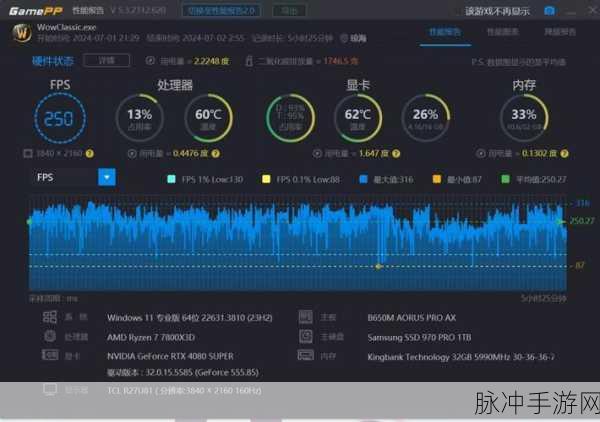The height and width of the screenshot is (422, 600).
Task: Click the 26% video memory gauge
Action: (426, 118)
